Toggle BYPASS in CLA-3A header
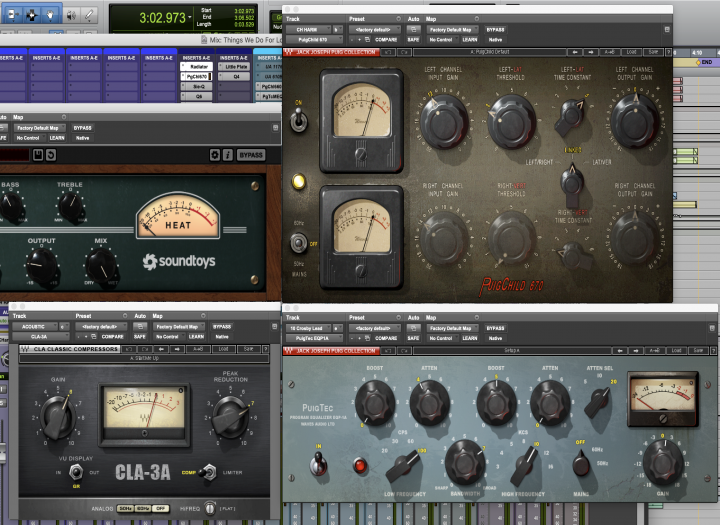 pos(222,327)
